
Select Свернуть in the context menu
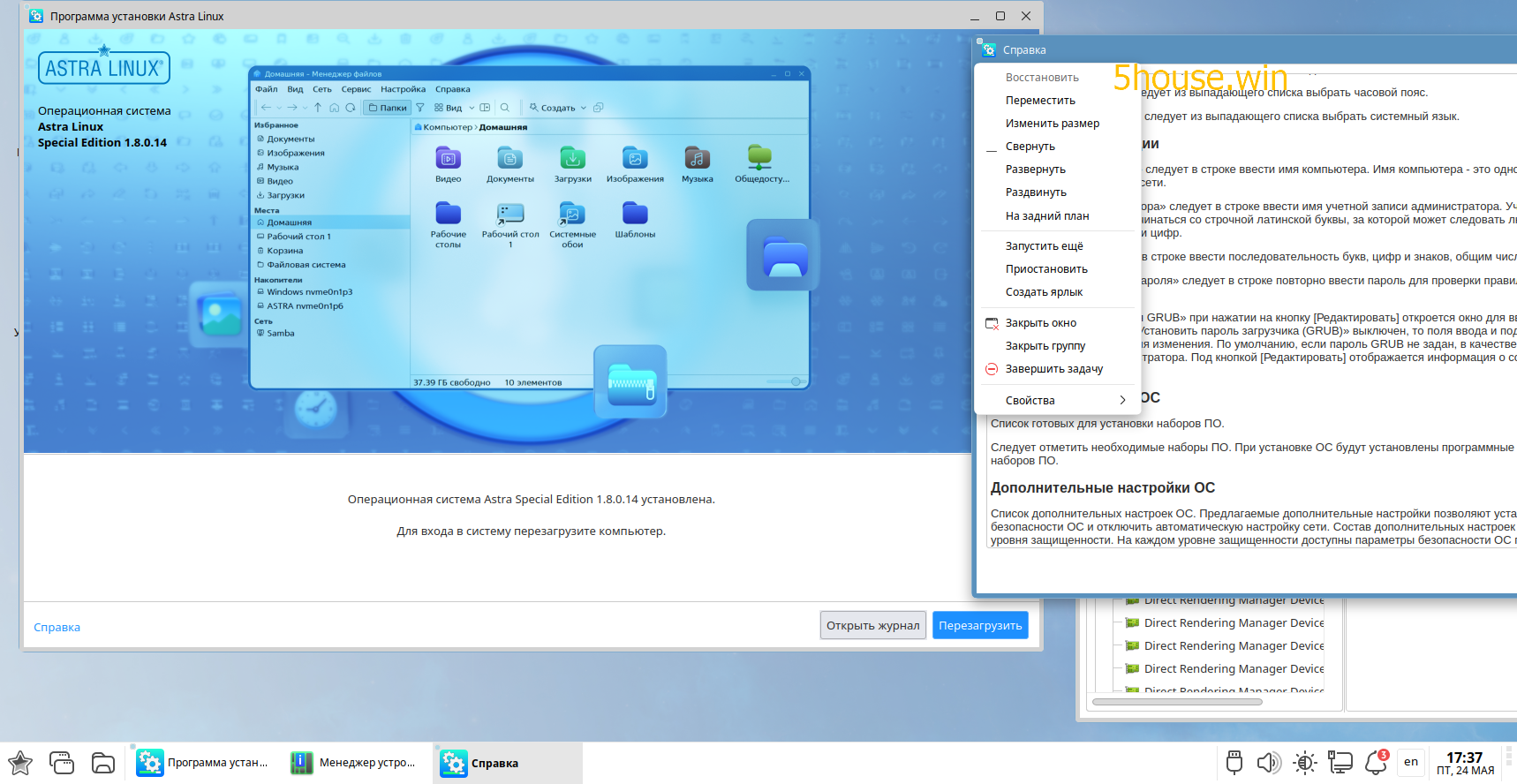click(1030, 147)
